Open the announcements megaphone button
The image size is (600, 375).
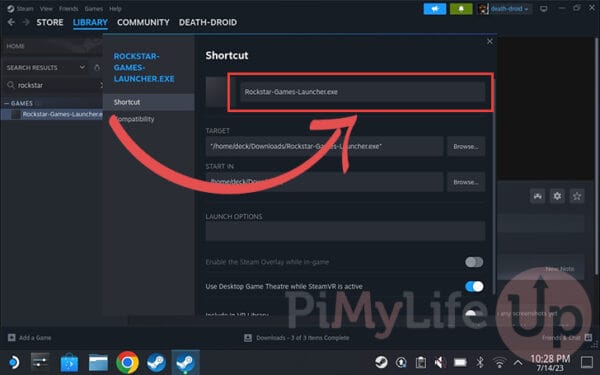(435, 9)
